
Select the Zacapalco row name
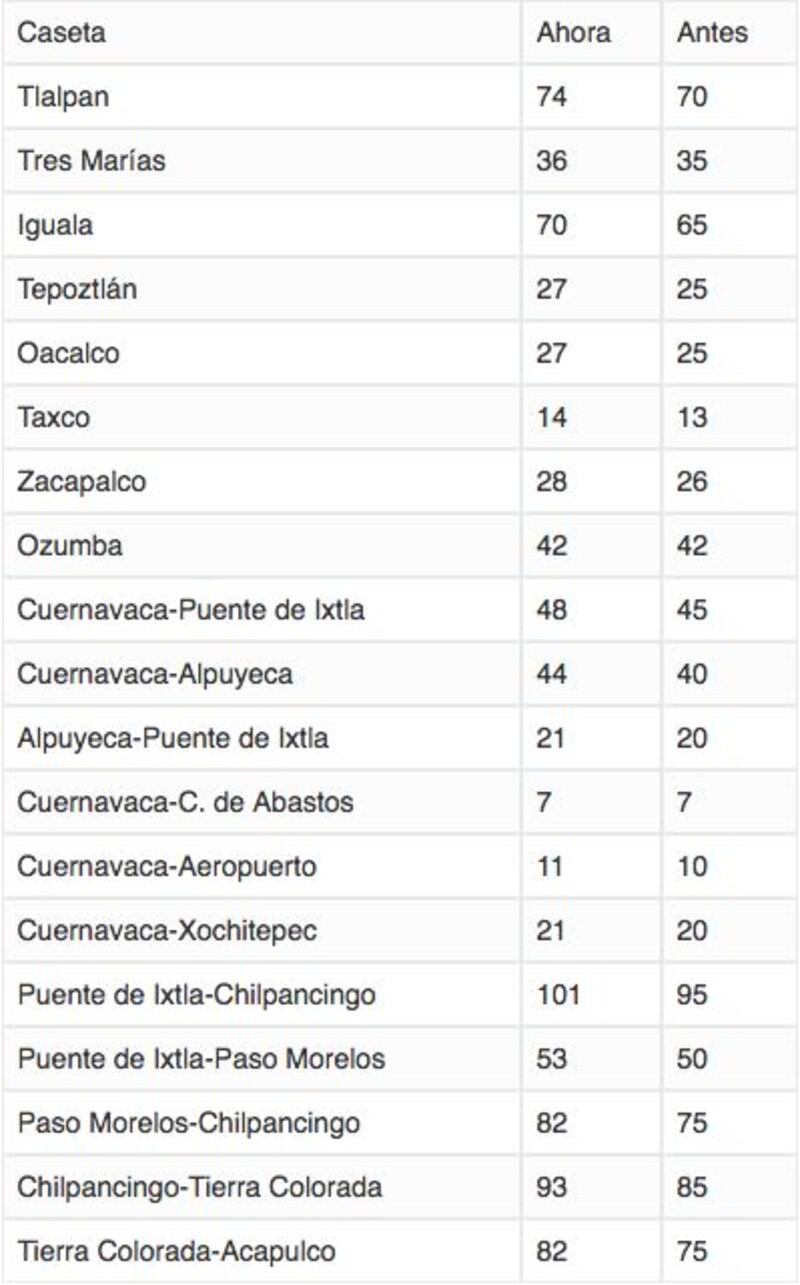(x=81, y=481)
